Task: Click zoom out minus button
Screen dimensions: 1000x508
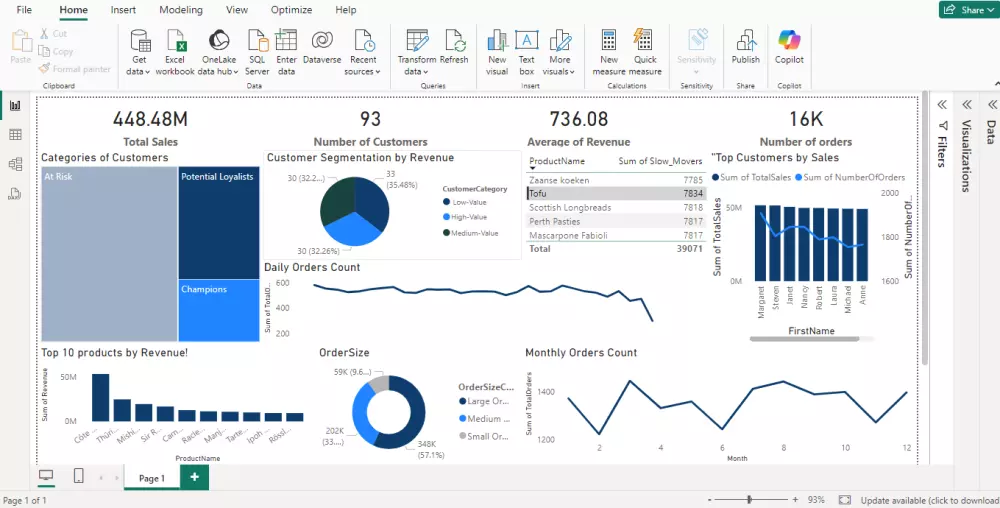Action: tap(710, 500)
